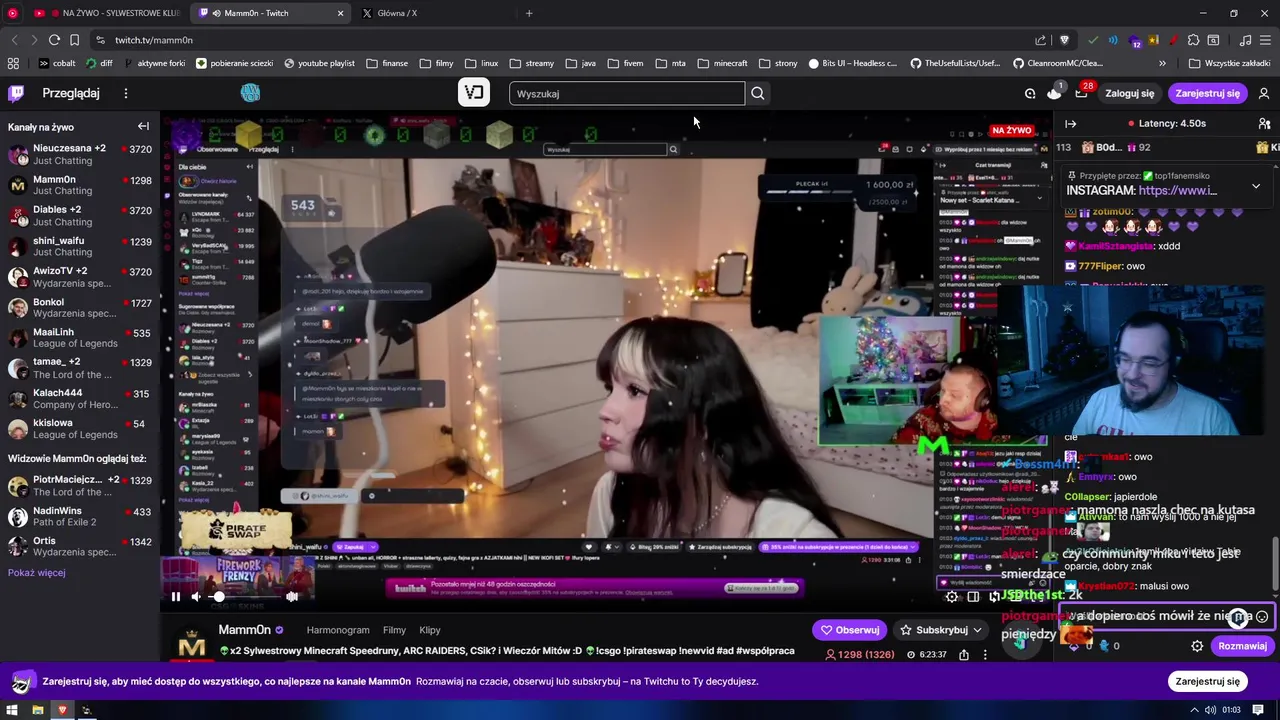Open the chat community members icon
This screenshot has width=1280, height=720.
[1264, 123]
